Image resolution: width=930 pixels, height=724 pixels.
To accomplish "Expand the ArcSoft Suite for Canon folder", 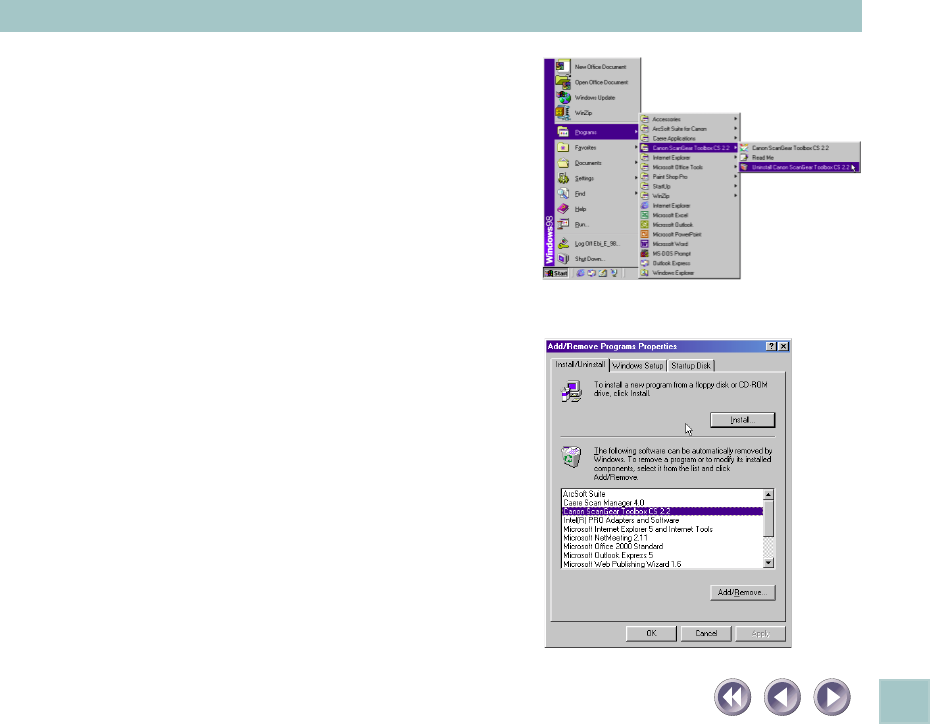I will coord(689,129).
